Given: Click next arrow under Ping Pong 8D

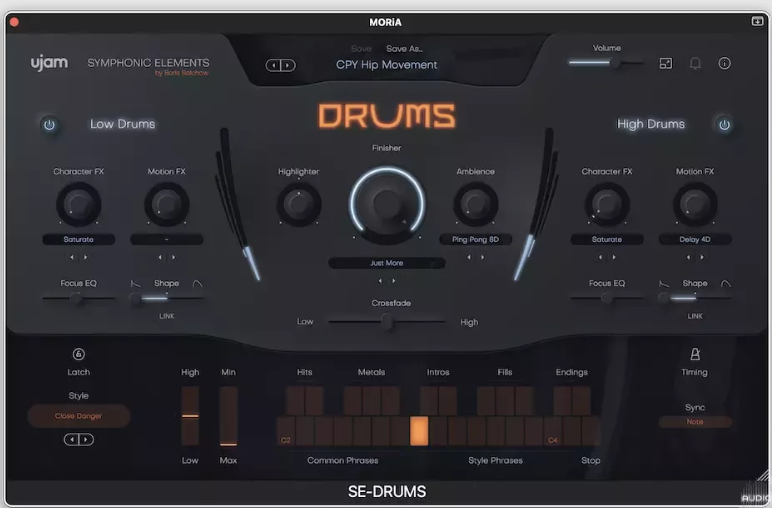Looking at the screenshot, I should click(482, 257).
